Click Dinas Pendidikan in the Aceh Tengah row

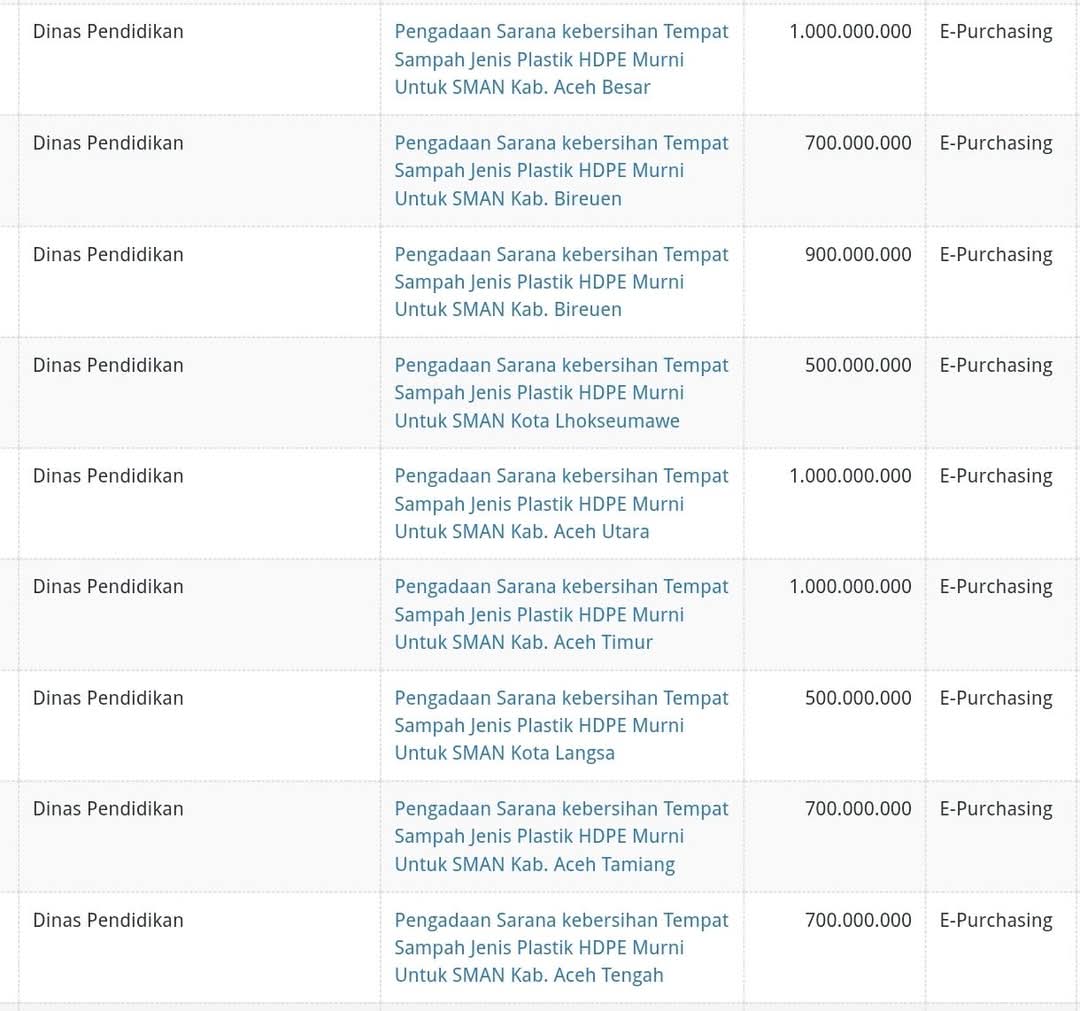point(108,920)
